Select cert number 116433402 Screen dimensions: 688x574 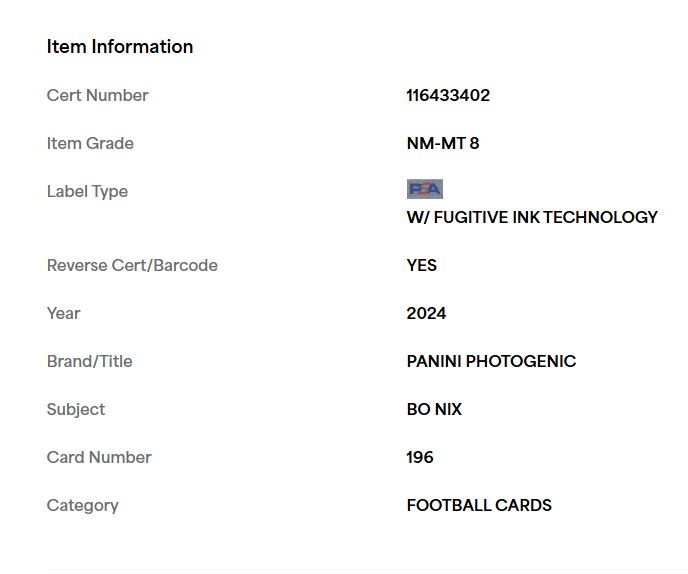click(448, 95)
